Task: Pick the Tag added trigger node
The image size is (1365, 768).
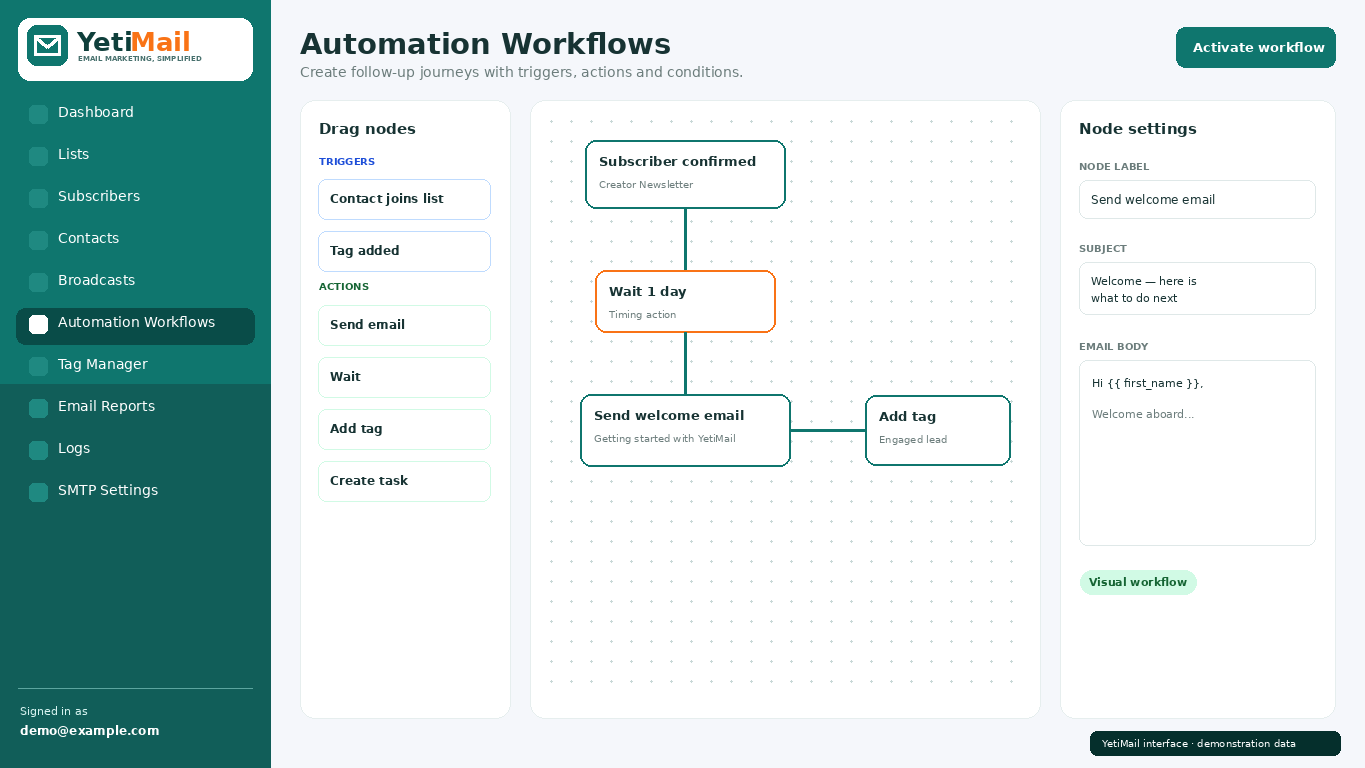Action: click(404, 252)
